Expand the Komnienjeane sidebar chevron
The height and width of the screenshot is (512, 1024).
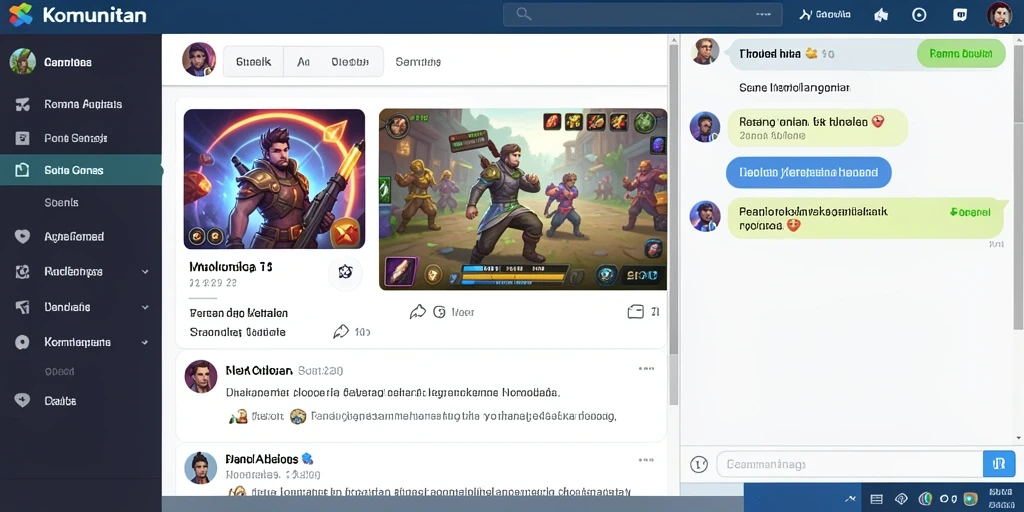pos(145,342)
